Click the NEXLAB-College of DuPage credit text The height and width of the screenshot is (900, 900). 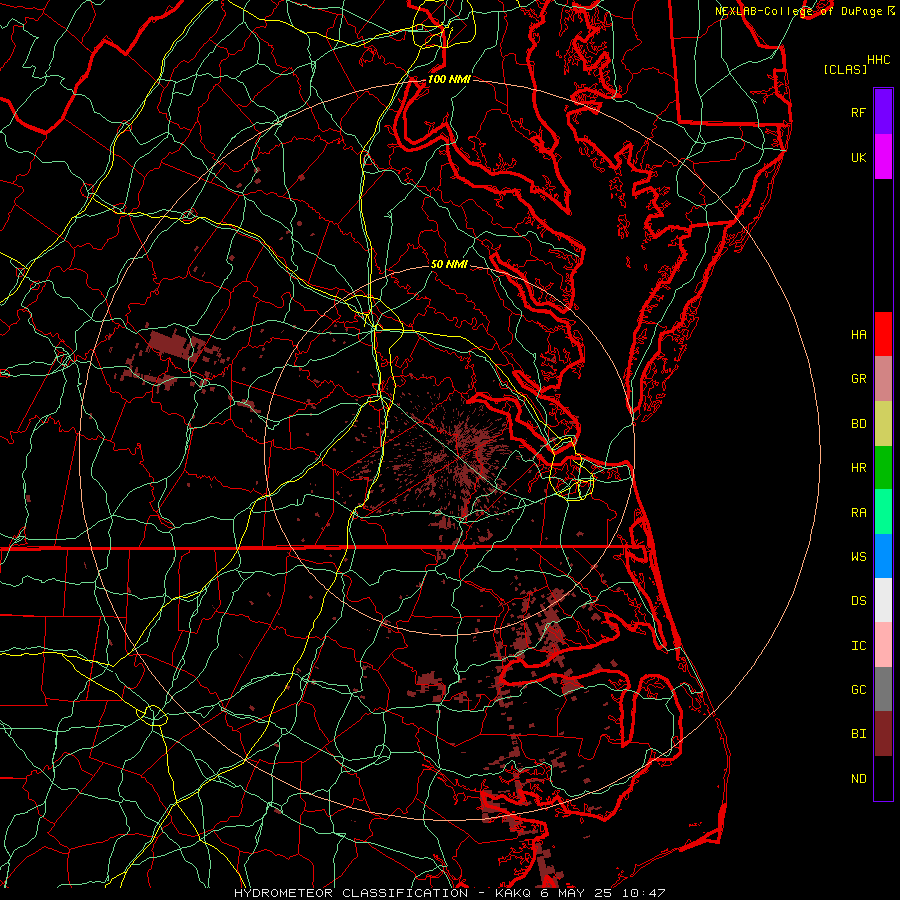click(798, 11)
